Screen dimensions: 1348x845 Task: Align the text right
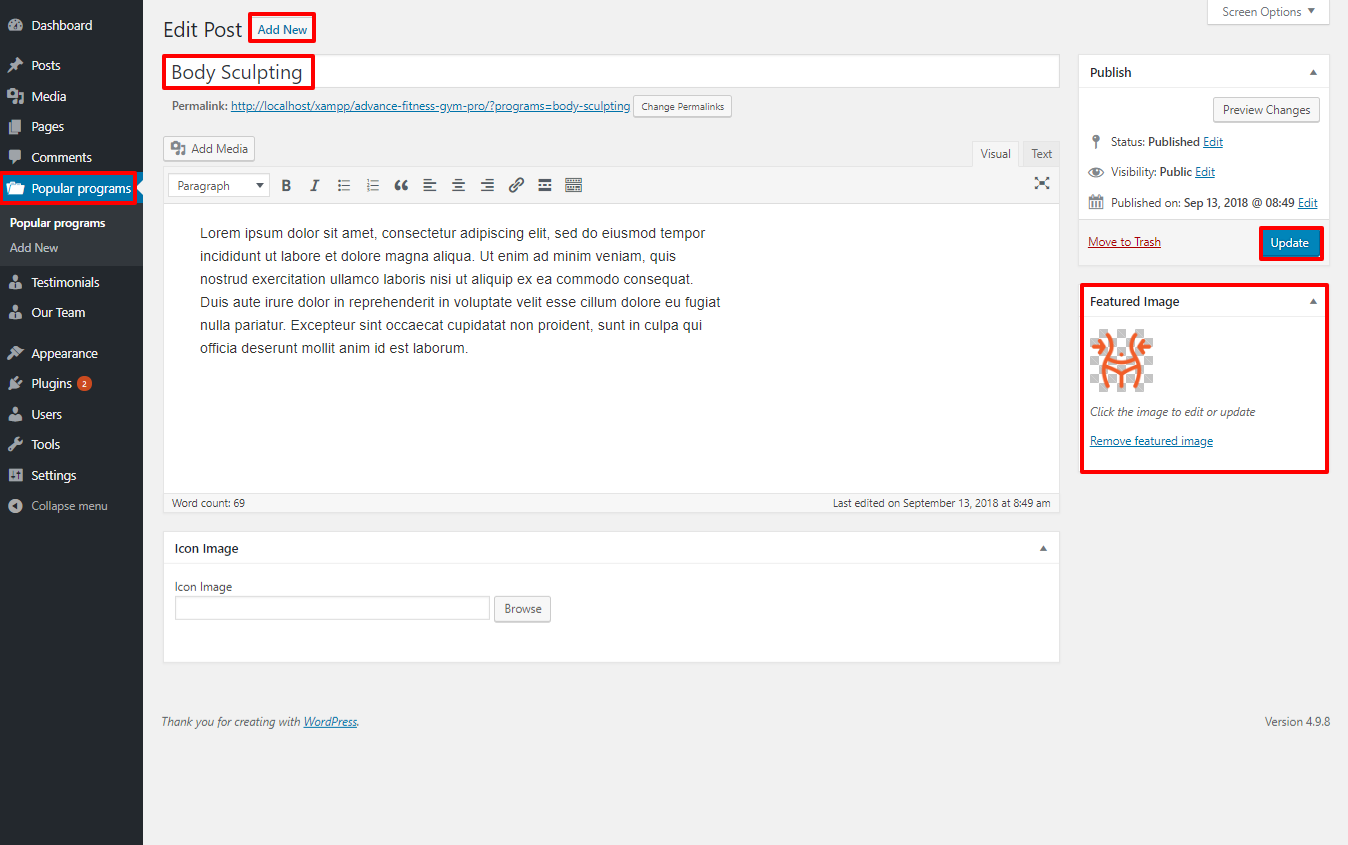[x=487, y=185]
